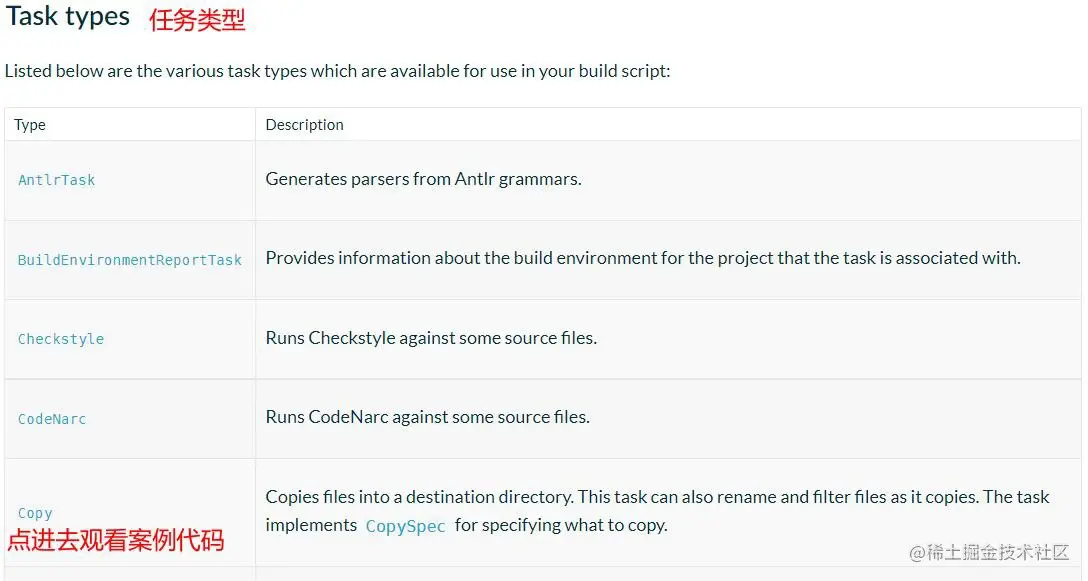
Task: Click the red 任务类型 annotation
Action: 197,20
